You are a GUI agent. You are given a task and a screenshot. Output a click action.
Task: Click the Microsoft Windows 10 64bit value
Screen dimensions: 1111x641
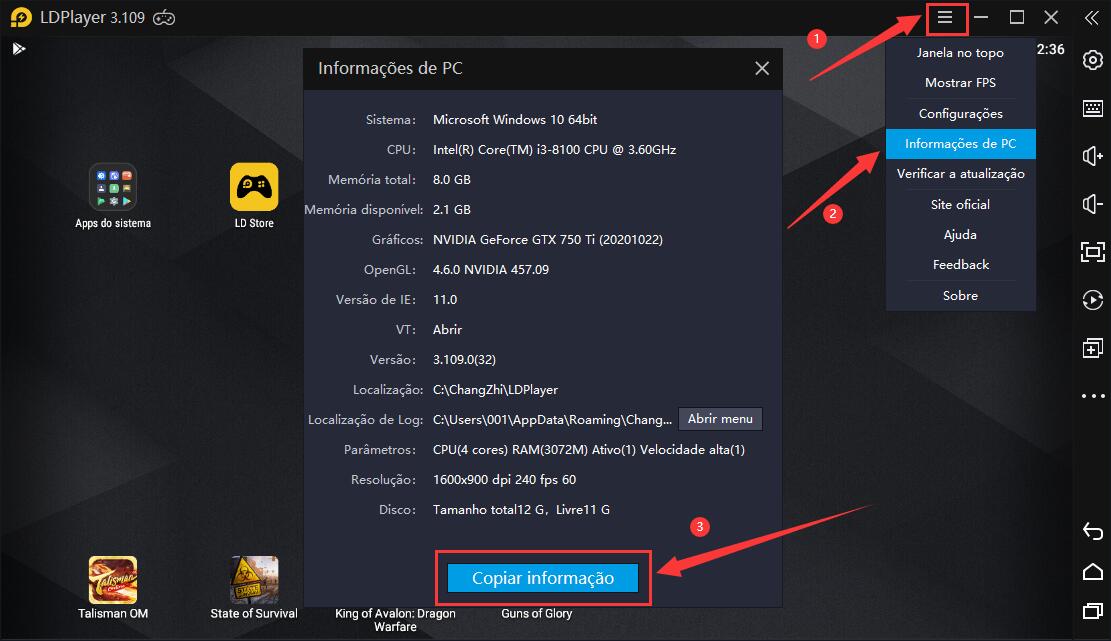[514, 120]
